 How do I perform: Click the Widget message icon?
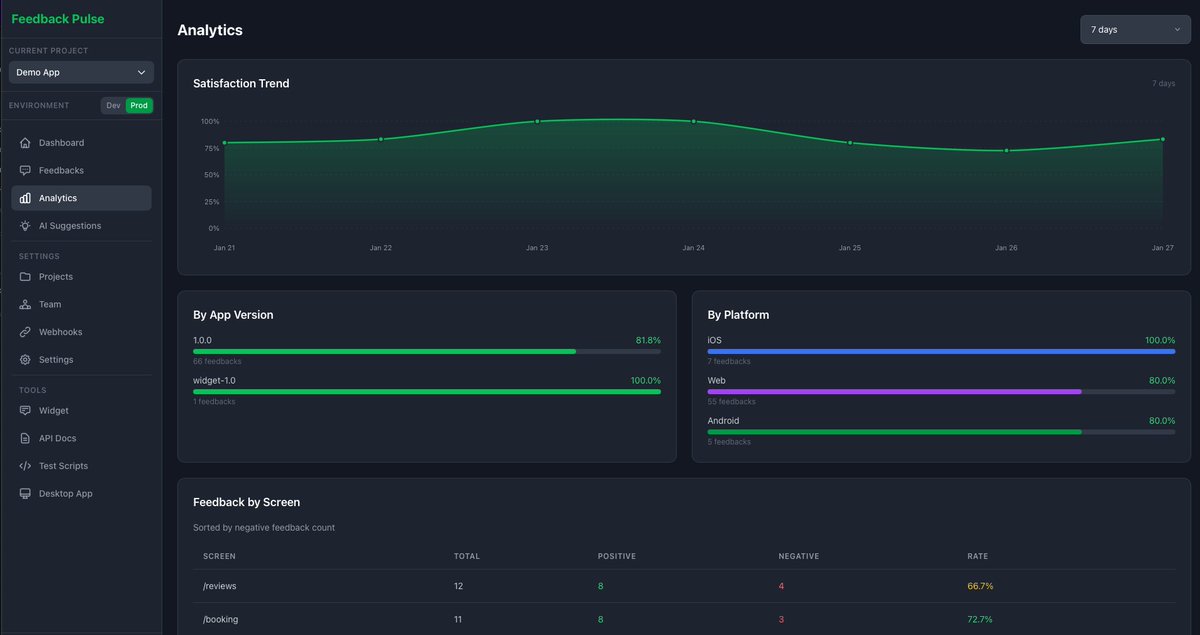pos(25,411)
